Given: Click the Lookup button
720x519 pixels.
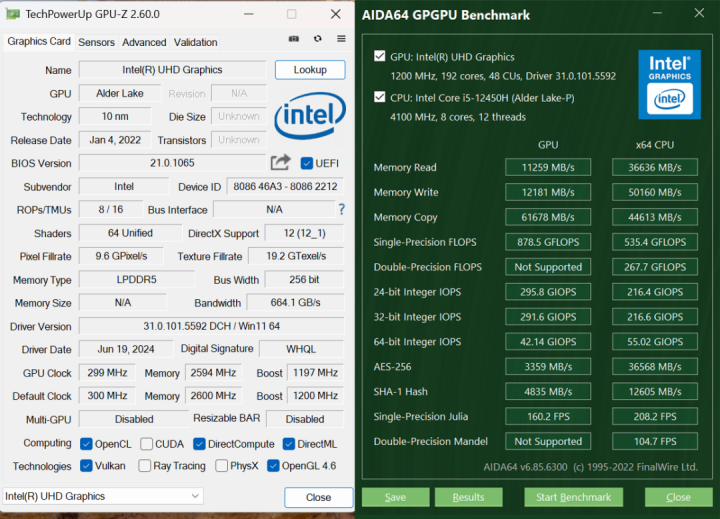Looking at the screenshot, I should [x=310, y=70].
